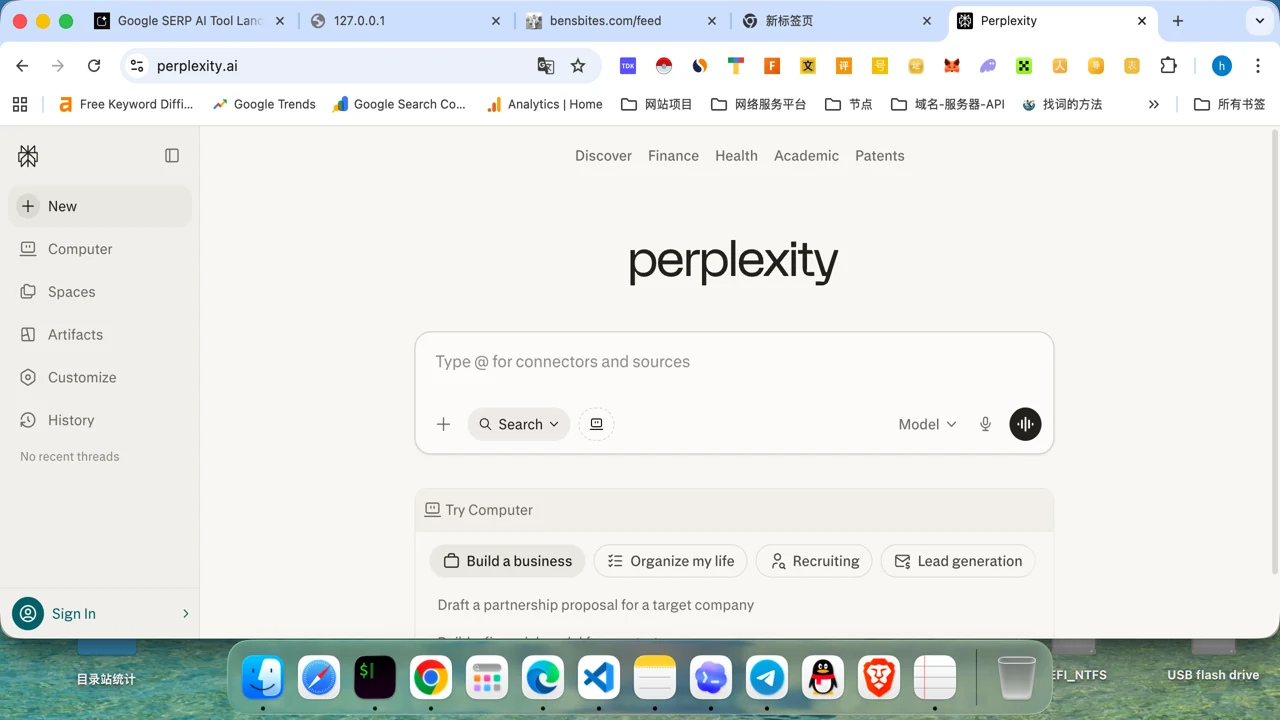This screenshot has height=720, width=1280.
Task: Open the 网站项目 bookmark folder
Action: [x=657, y=104]
